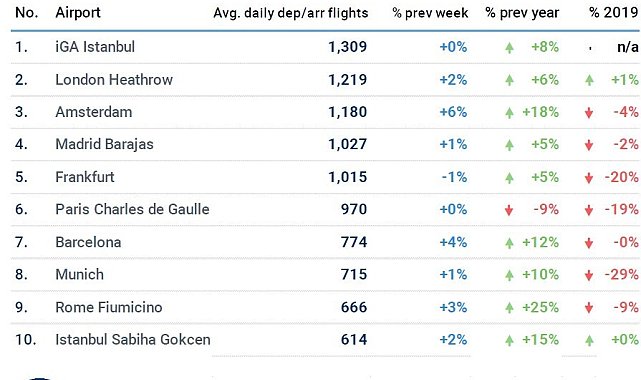Image resolution: width=641 pixels, height=380 pixels.
Task: Click the % prev year column header
Action: [522, 13]
